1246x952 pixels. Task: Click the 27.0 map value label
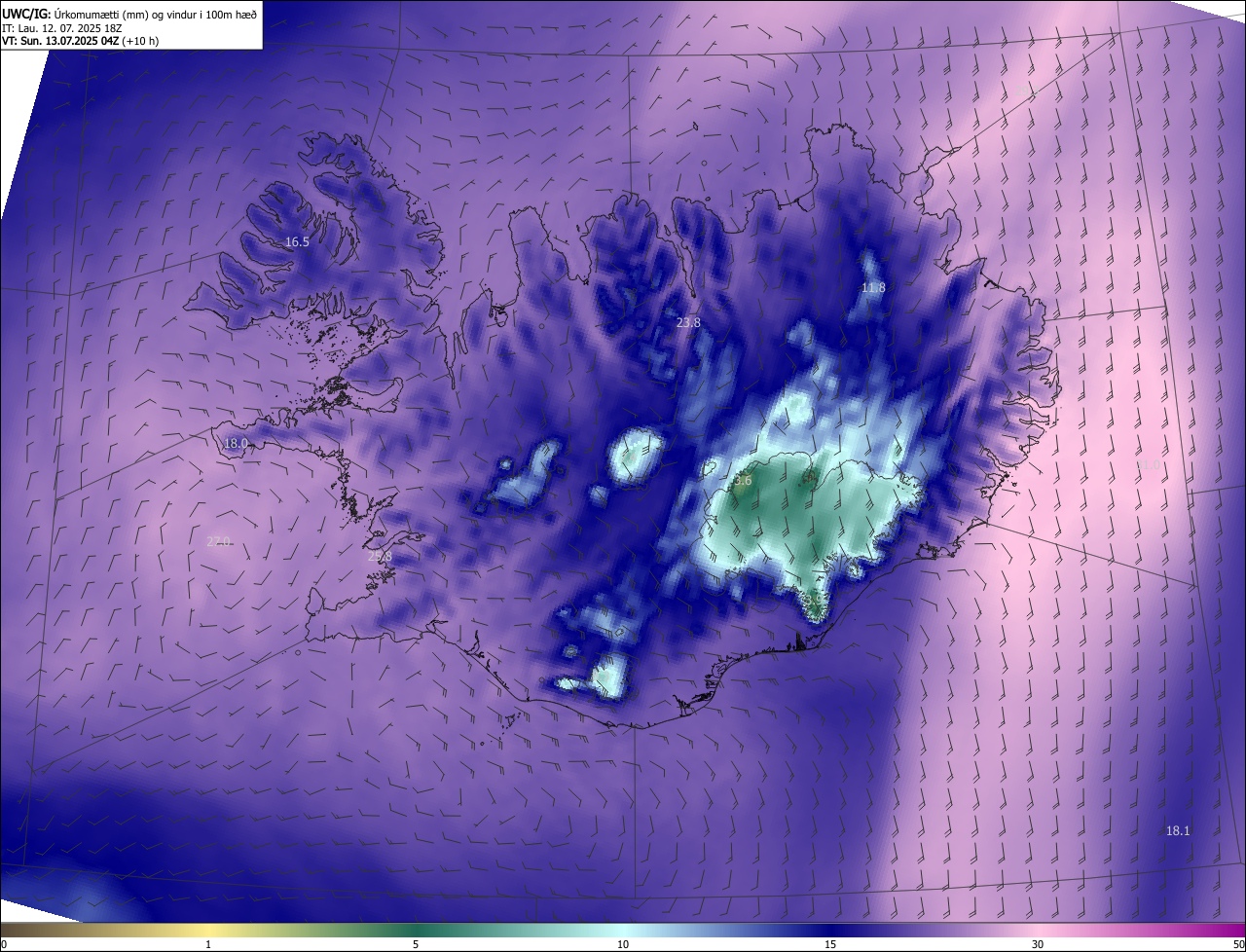point(219,541)
